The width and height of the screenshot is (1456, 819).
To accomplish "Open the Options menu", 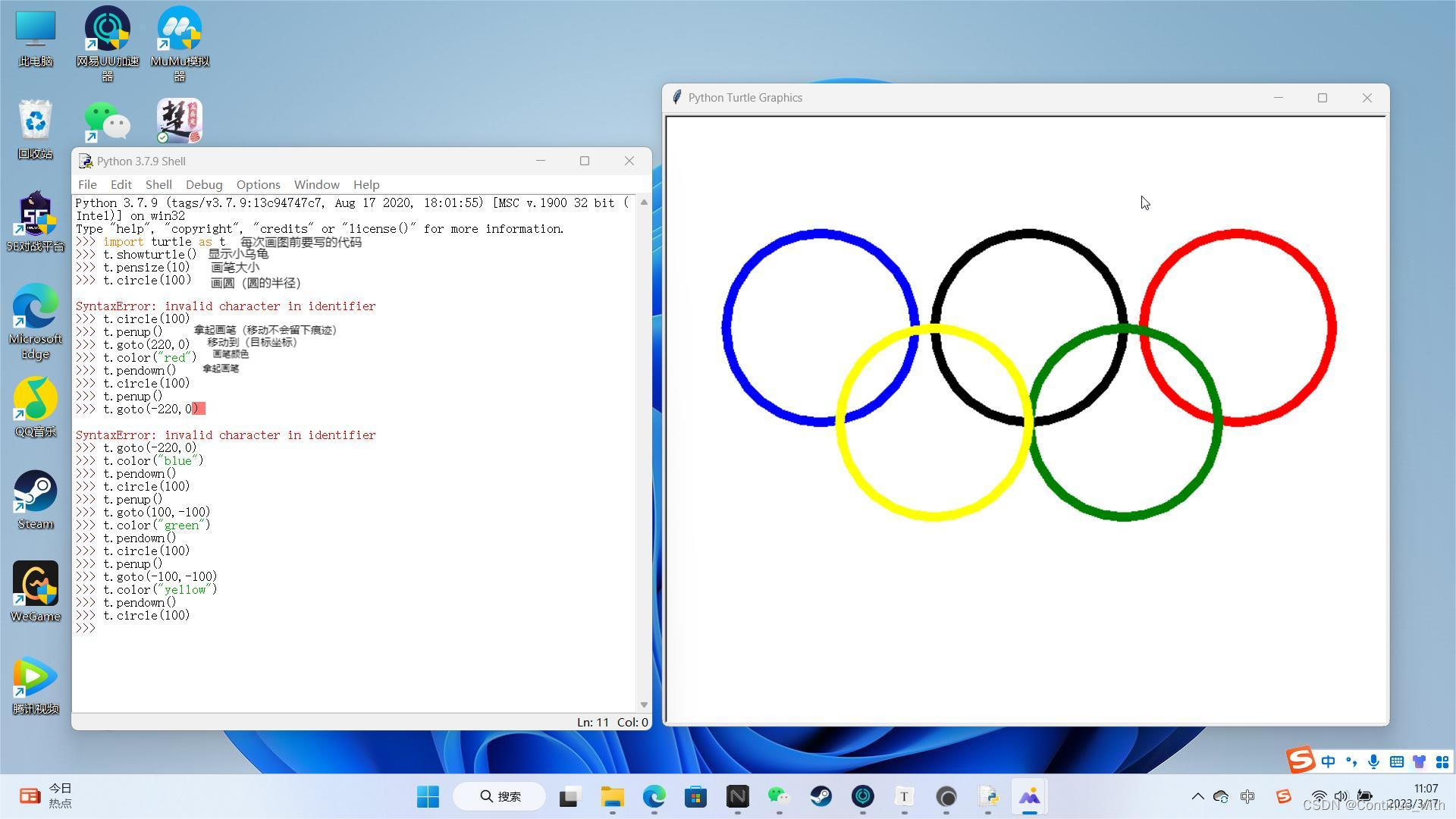I will point(258,184).
